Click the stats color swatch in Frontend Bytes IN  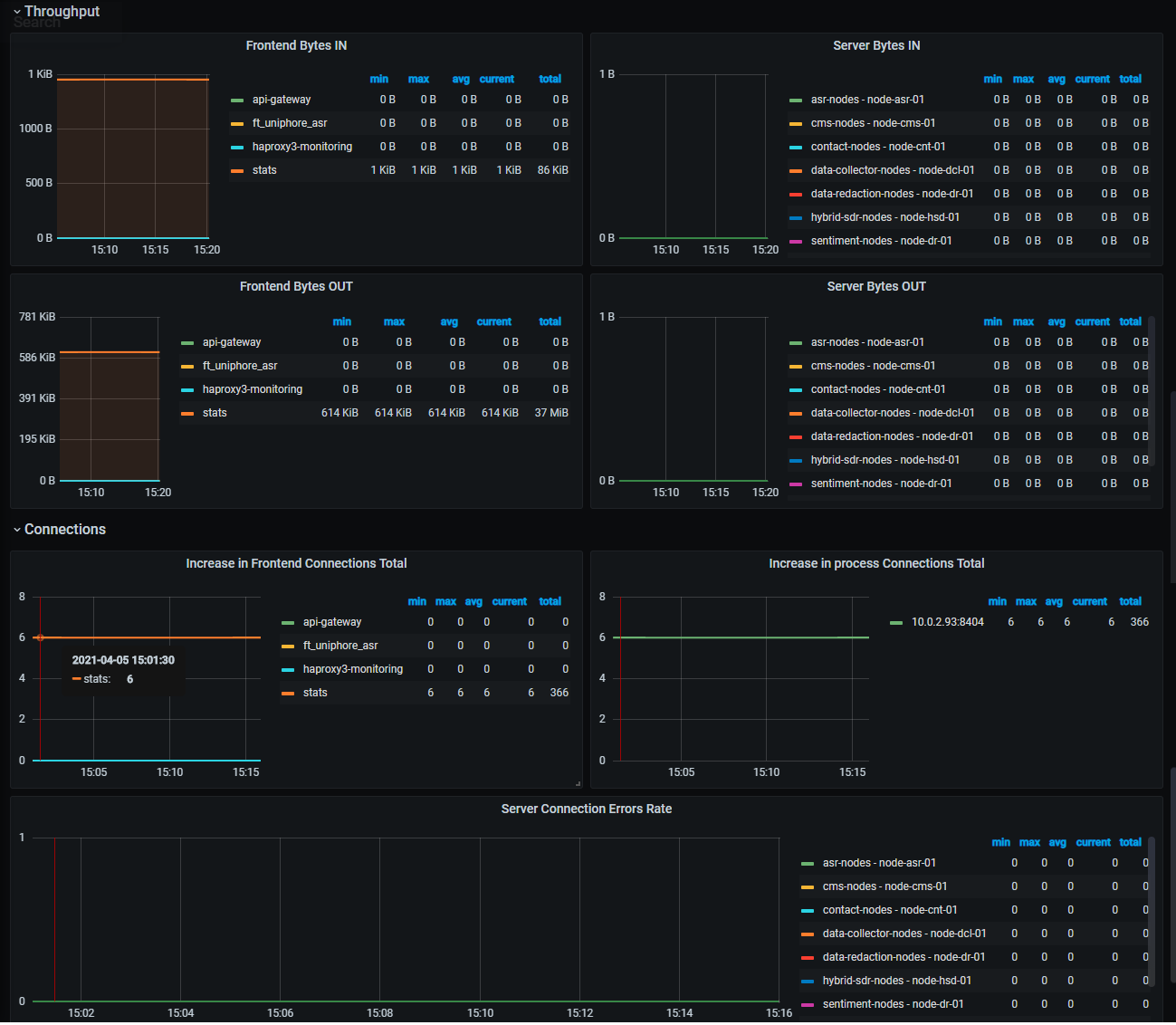tap(237, 171)
